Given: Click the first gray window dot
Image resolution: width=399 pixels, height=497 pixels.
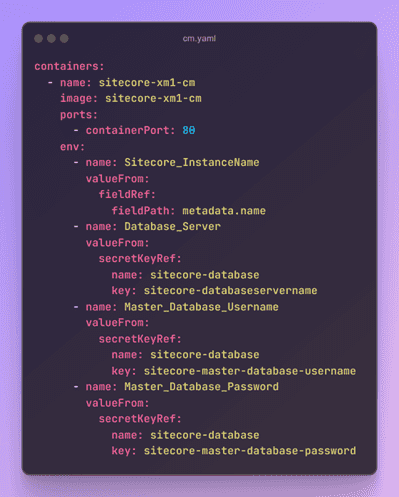Looking at the screenshot, I should (x=38, y=39).
